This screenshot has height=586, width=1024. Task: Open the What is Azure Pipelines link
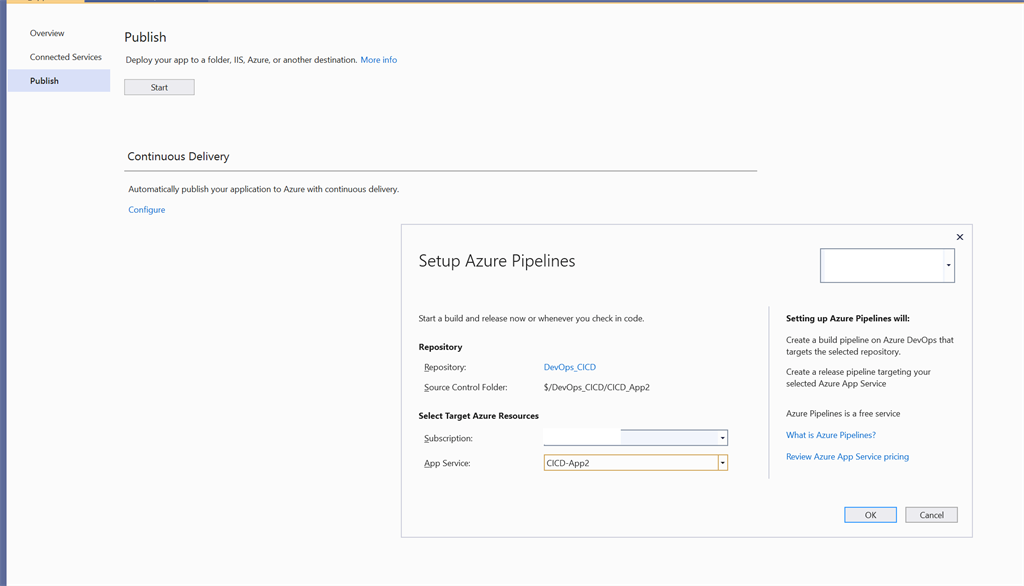(830, 435)
